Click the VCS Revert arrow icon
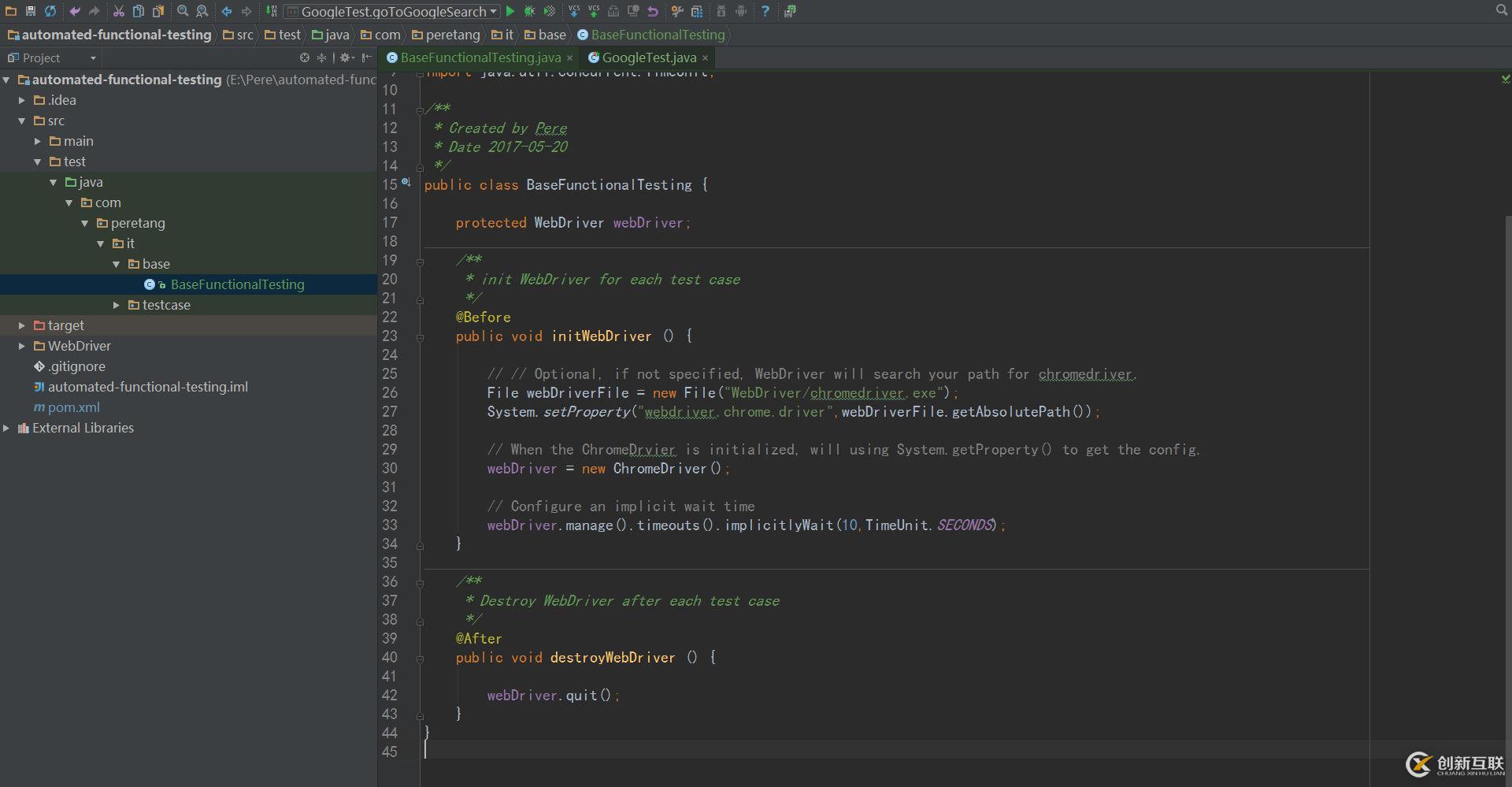 click(x=653, y=11)
